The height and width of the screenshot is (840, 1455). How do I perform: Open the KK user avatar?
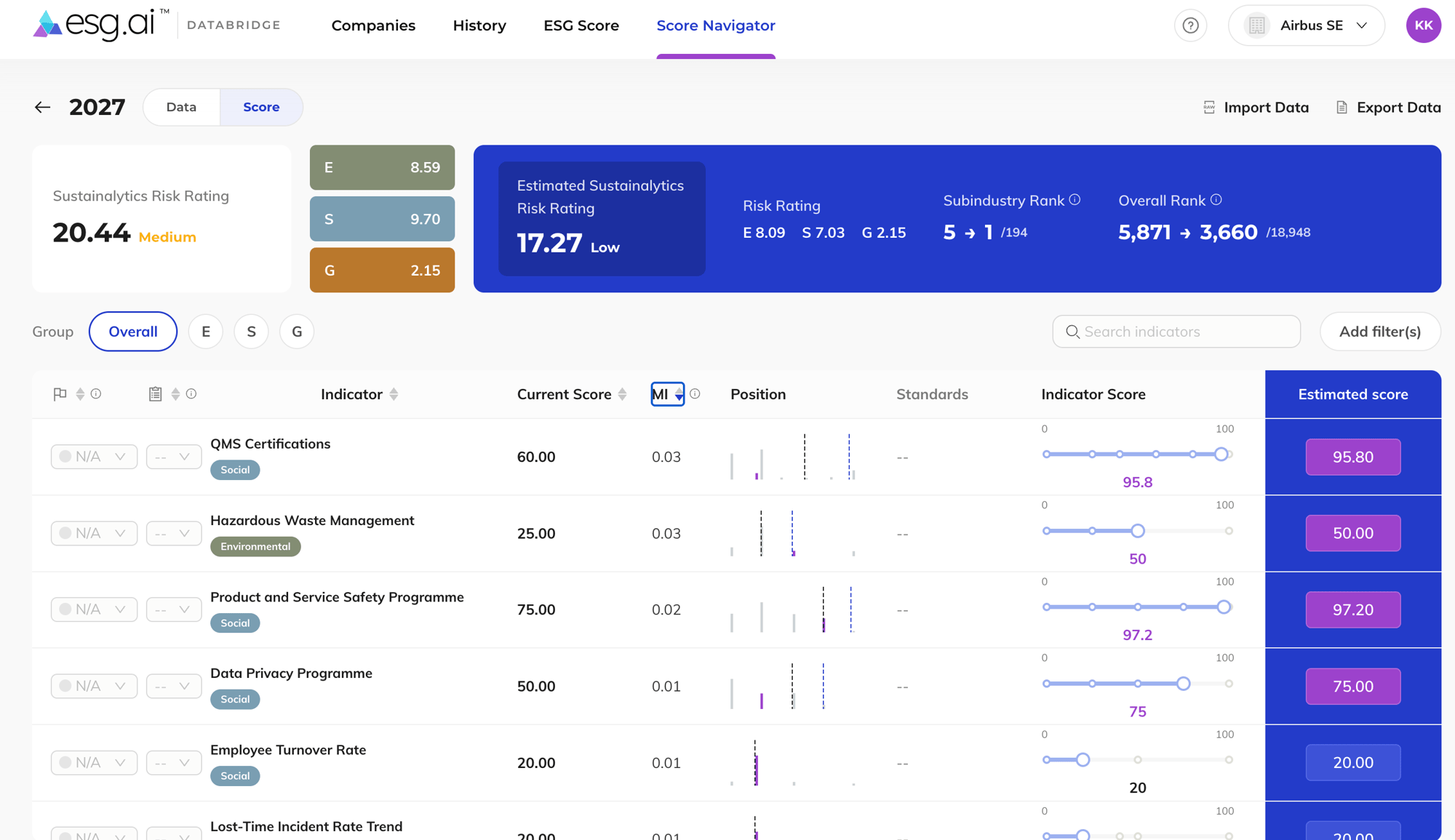tap(1423, 25)
